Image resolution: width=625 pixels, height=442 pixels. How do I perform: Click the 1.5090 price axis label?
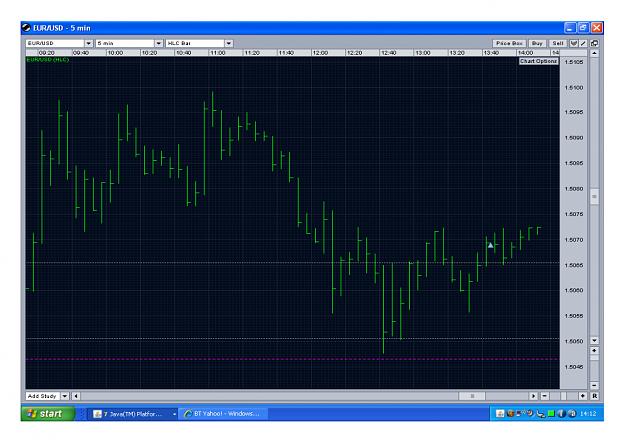point(574,138)
